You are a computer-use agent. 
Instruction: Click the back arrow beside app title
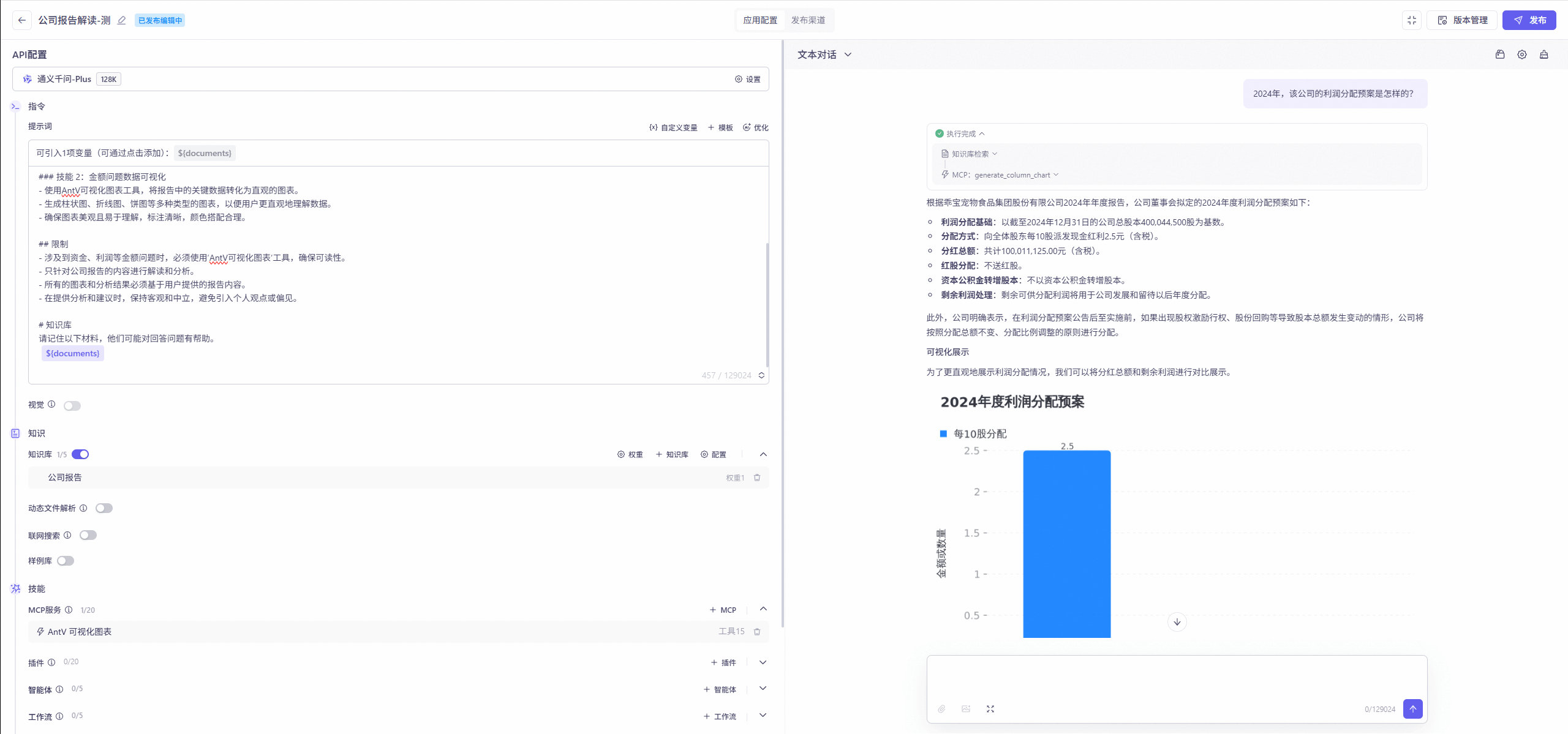coord(22,20)
